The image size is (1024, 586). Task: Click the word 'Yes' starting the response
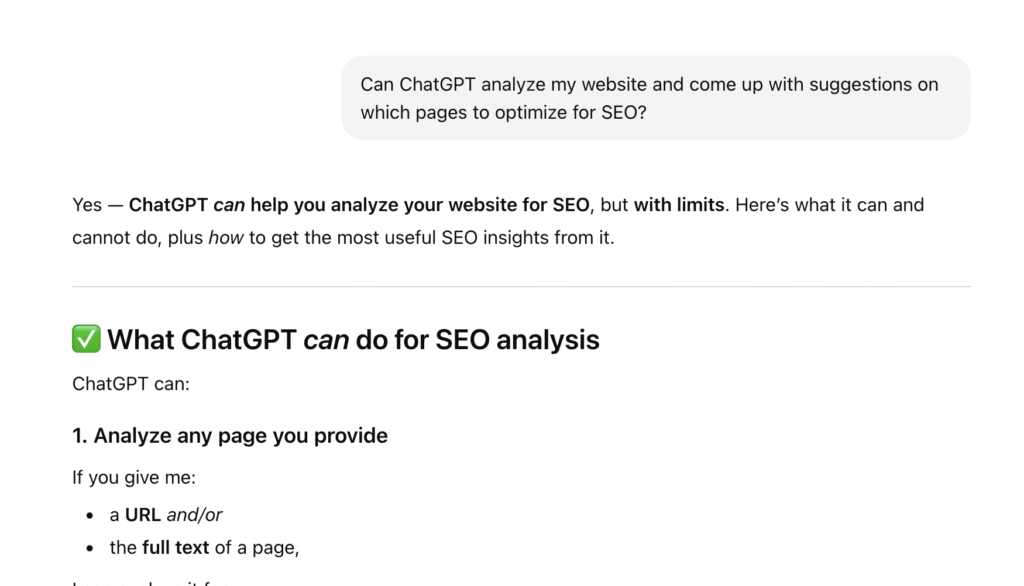point(86,205)
